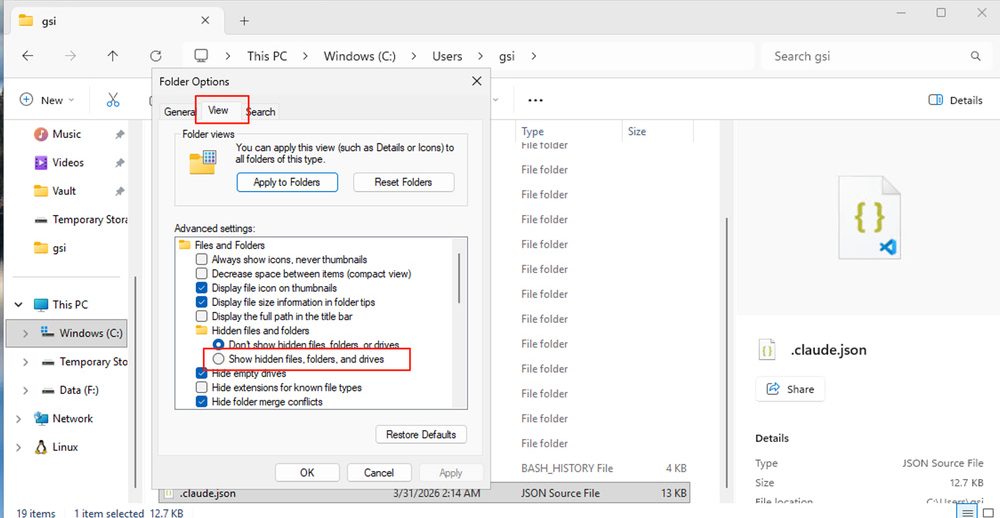The width and height of the screenshot is (1000, 518).
Task: Switch to the General tab
Action: click(179, 112)
